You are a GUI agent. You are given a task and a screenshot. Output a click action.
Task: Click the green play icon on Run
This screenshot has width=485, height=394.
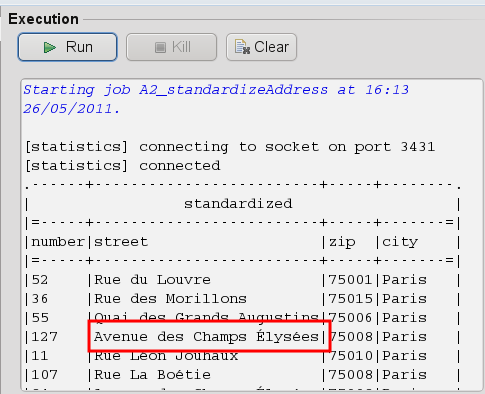50,47
